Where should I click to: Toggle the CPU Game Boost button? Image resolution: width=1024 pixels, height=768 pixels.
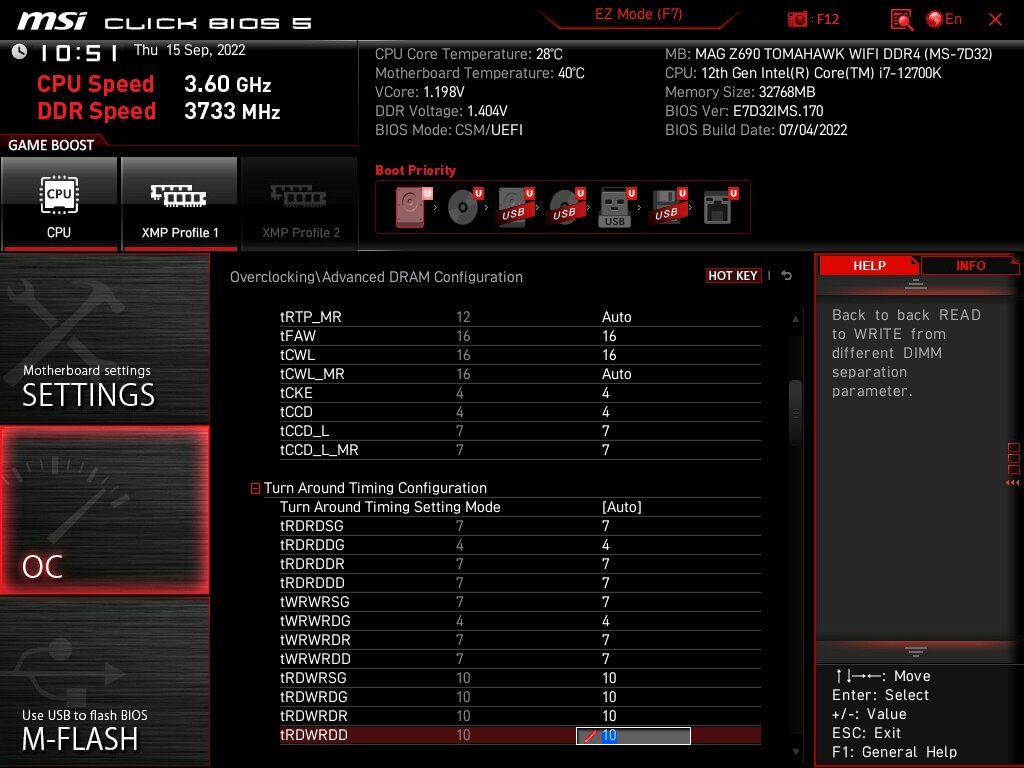tap(59, 204)
